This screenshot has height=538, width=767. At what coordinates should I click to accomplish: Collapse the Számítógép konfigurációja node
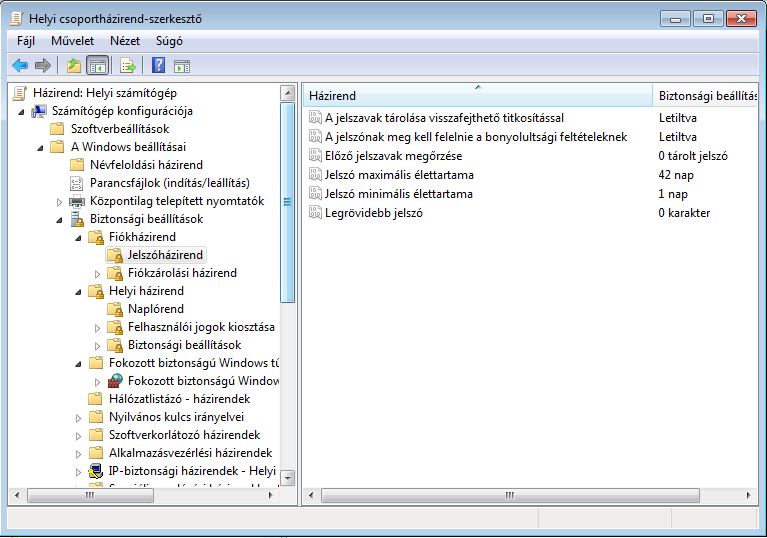coord(22,112)
